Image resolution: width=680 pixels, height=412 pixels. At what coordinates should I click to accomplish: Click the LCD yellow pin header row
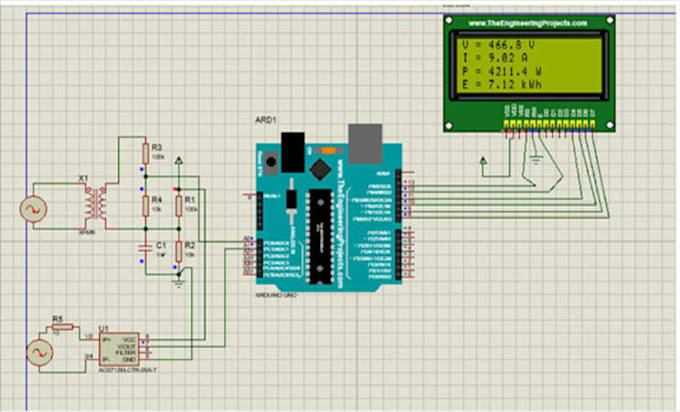pos(549,125)
